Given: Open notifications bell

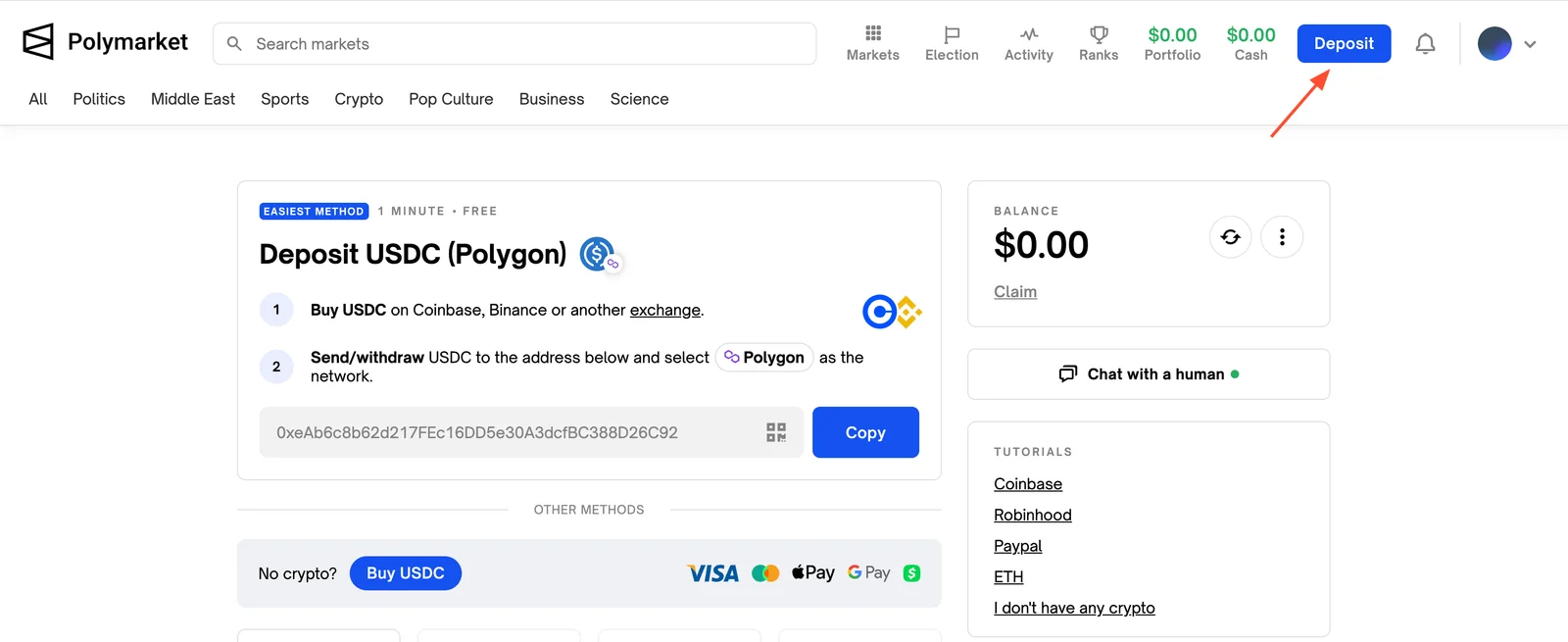Looking at the screenshot, I should (1425, 43).
